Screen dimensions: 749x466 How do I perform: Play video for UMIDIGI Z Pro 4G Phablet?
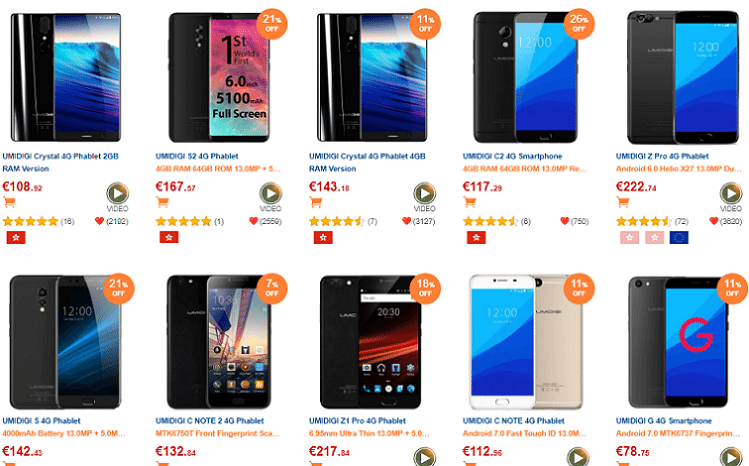click(x=731, y=193)
